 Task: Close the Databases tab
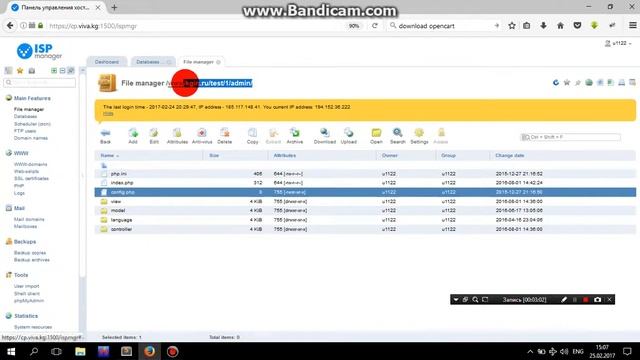(169, 62)
